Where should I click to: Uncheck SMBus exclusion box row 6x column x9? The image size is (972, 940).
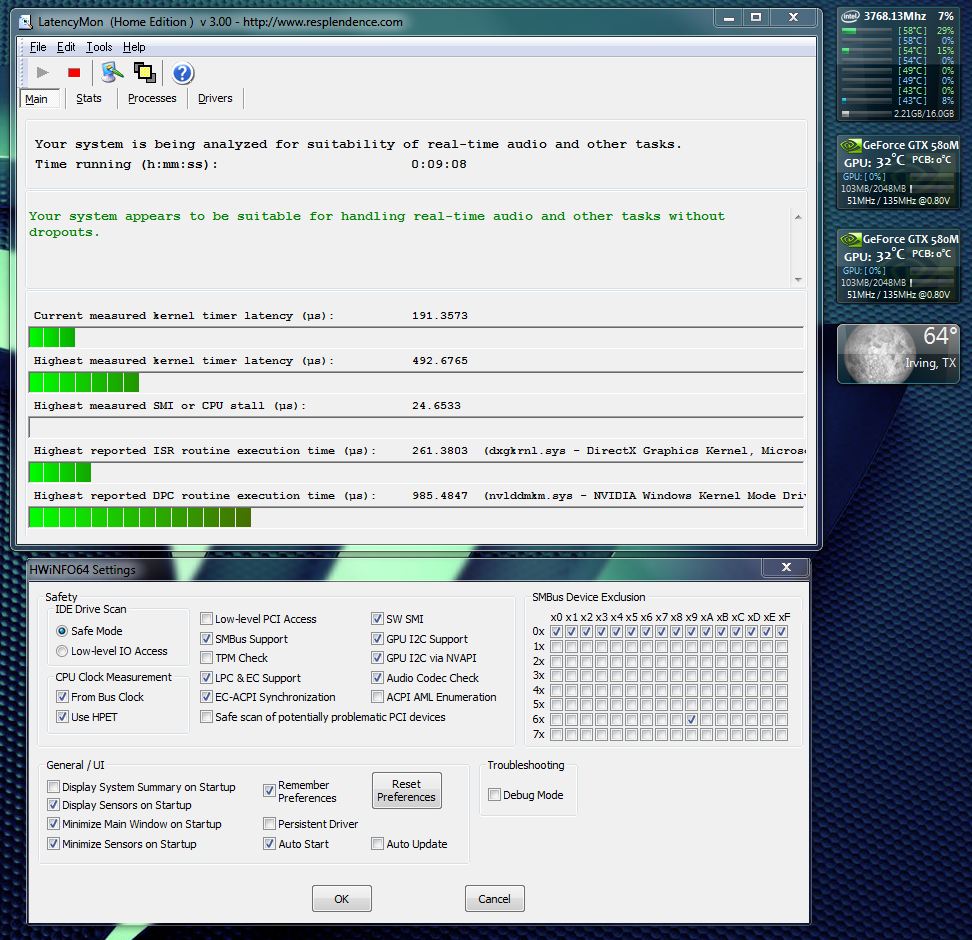(x=691, y=719)
